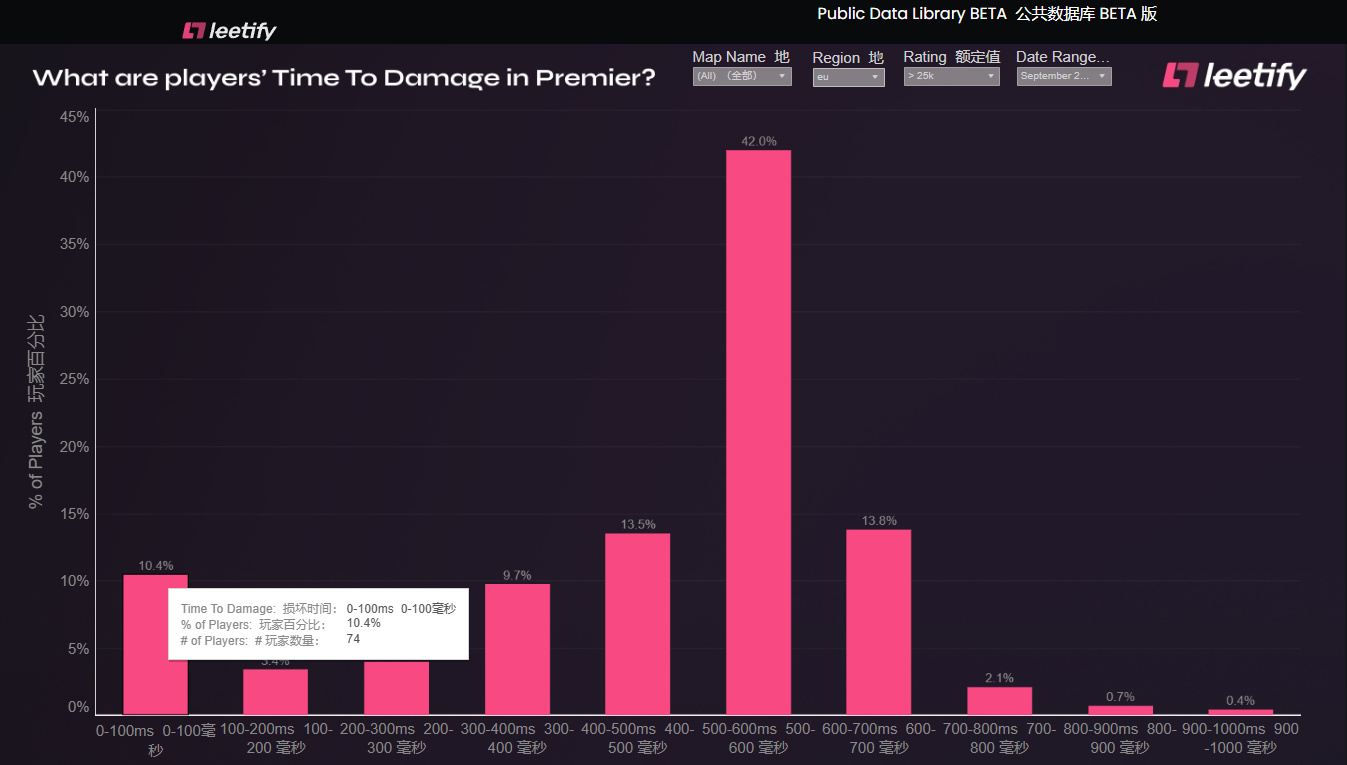Click the 25% y-axis tick label

75,379
